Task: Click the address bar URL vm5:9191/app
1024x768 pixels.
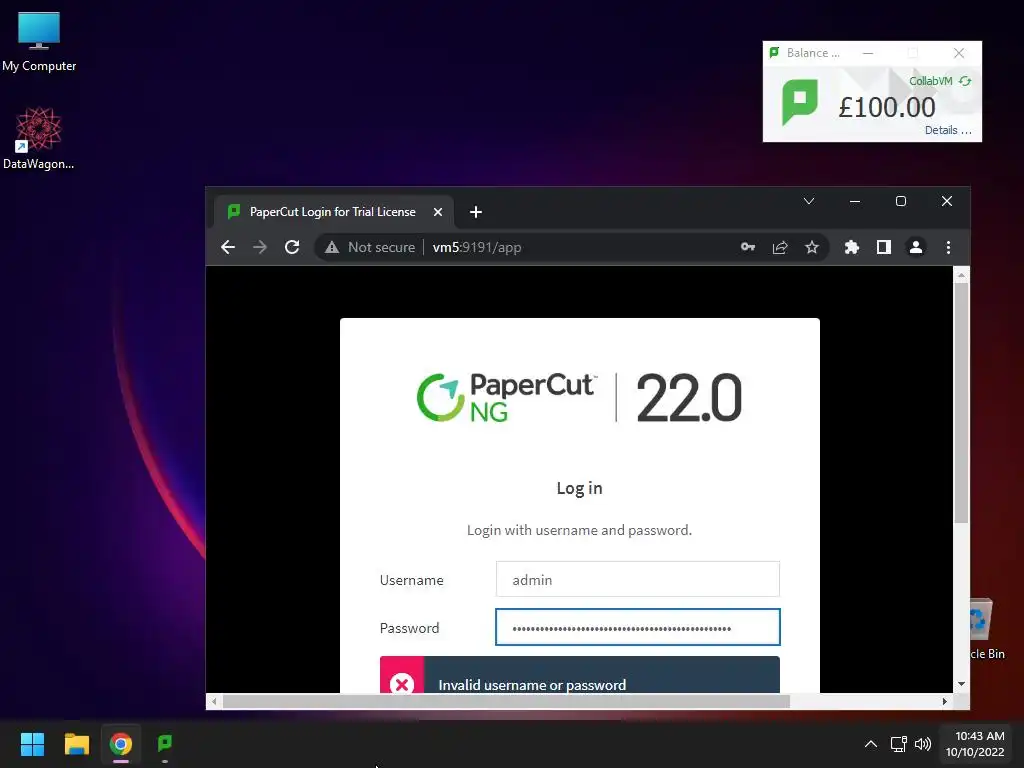Action: (x=477, y=248)
